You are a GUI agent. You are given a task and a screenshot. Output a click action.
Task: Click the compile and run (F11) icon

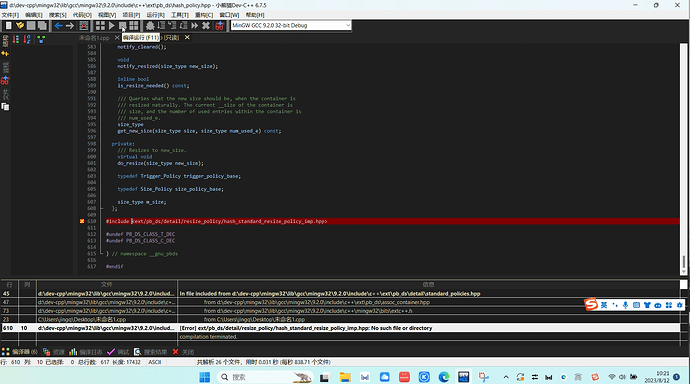point(122,26)
